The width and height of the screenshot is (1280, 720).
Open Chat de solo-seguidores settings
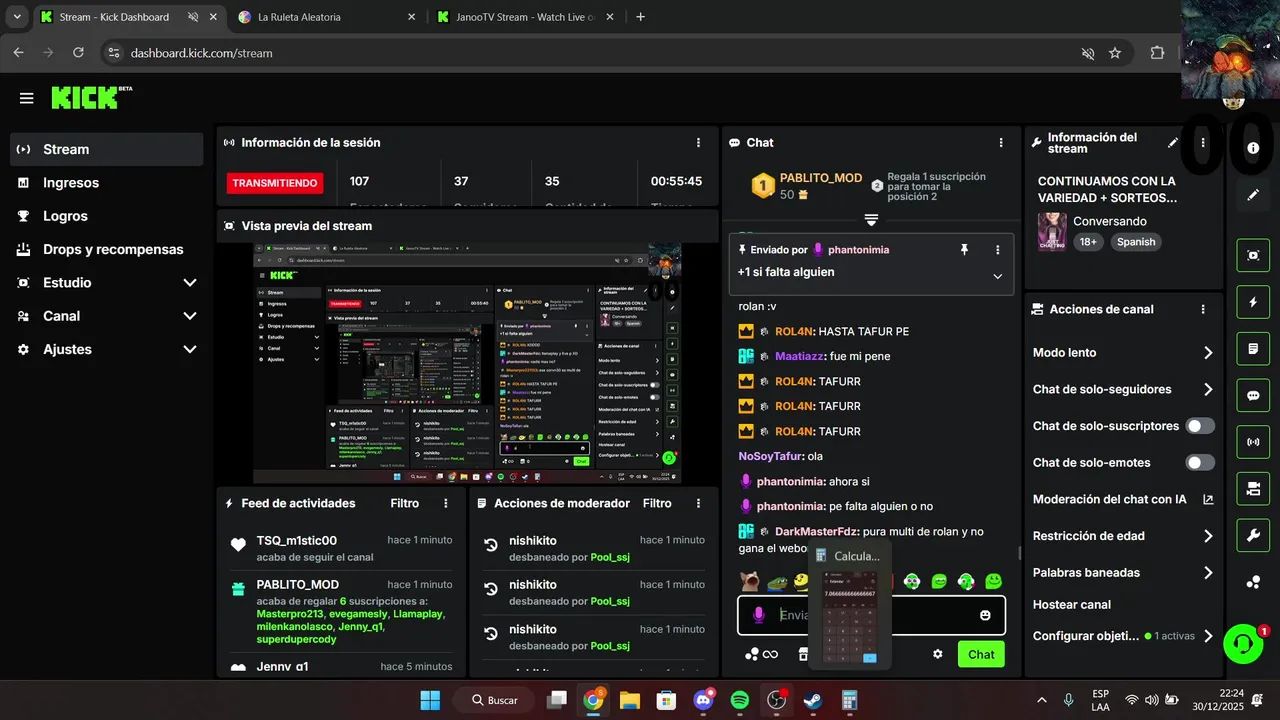(1123, 389)
